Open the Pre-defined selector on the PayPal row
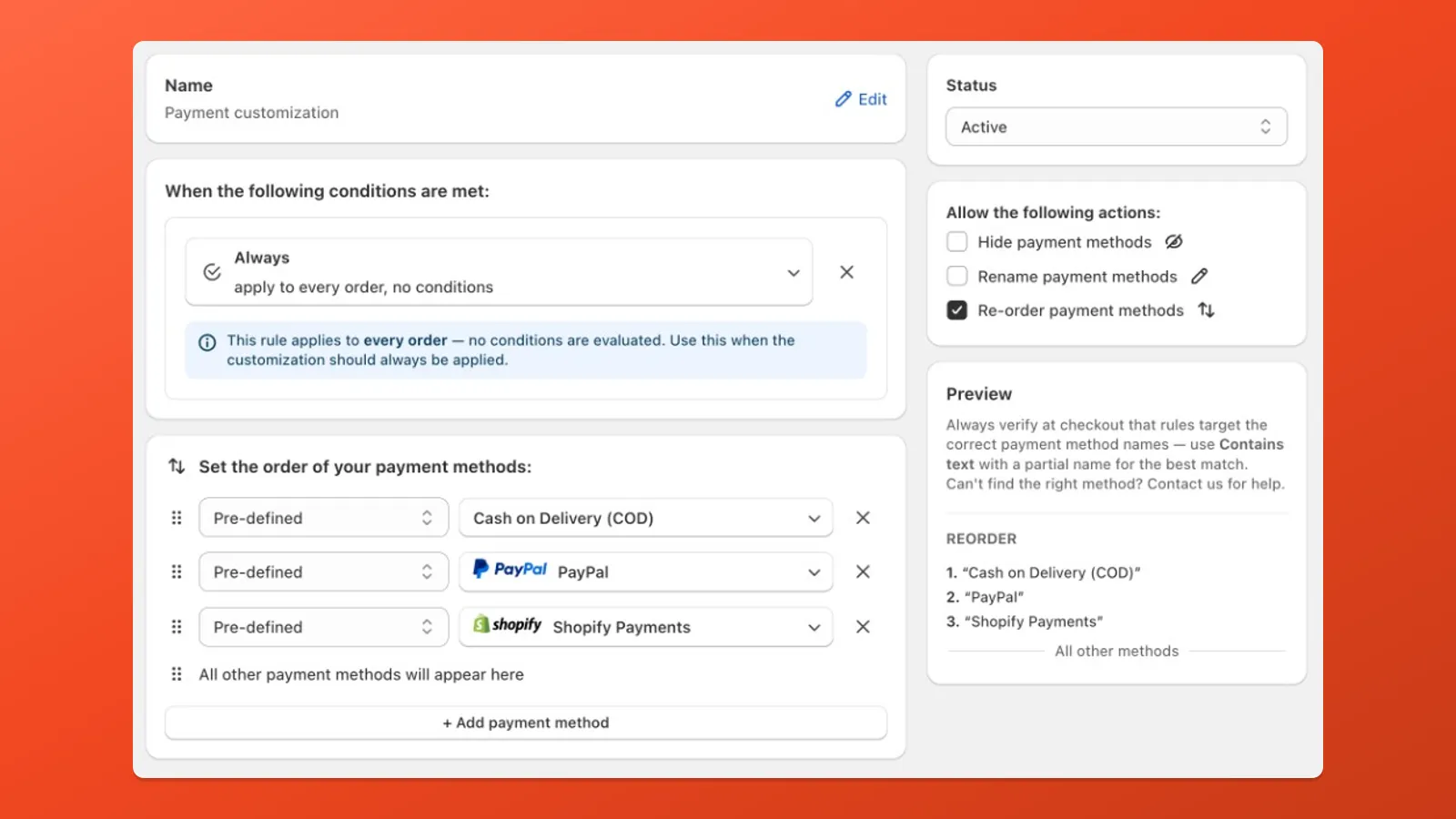This screenshot has height=819, width=1456. (323, 571)
